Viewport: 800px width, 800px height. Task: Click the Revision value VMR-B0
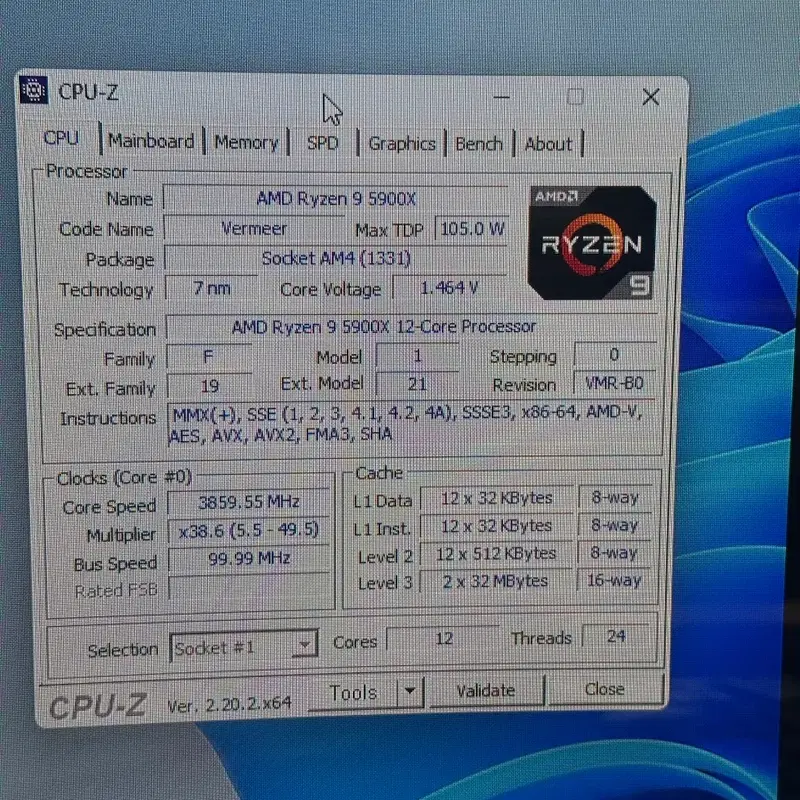(x=614, y=383)
